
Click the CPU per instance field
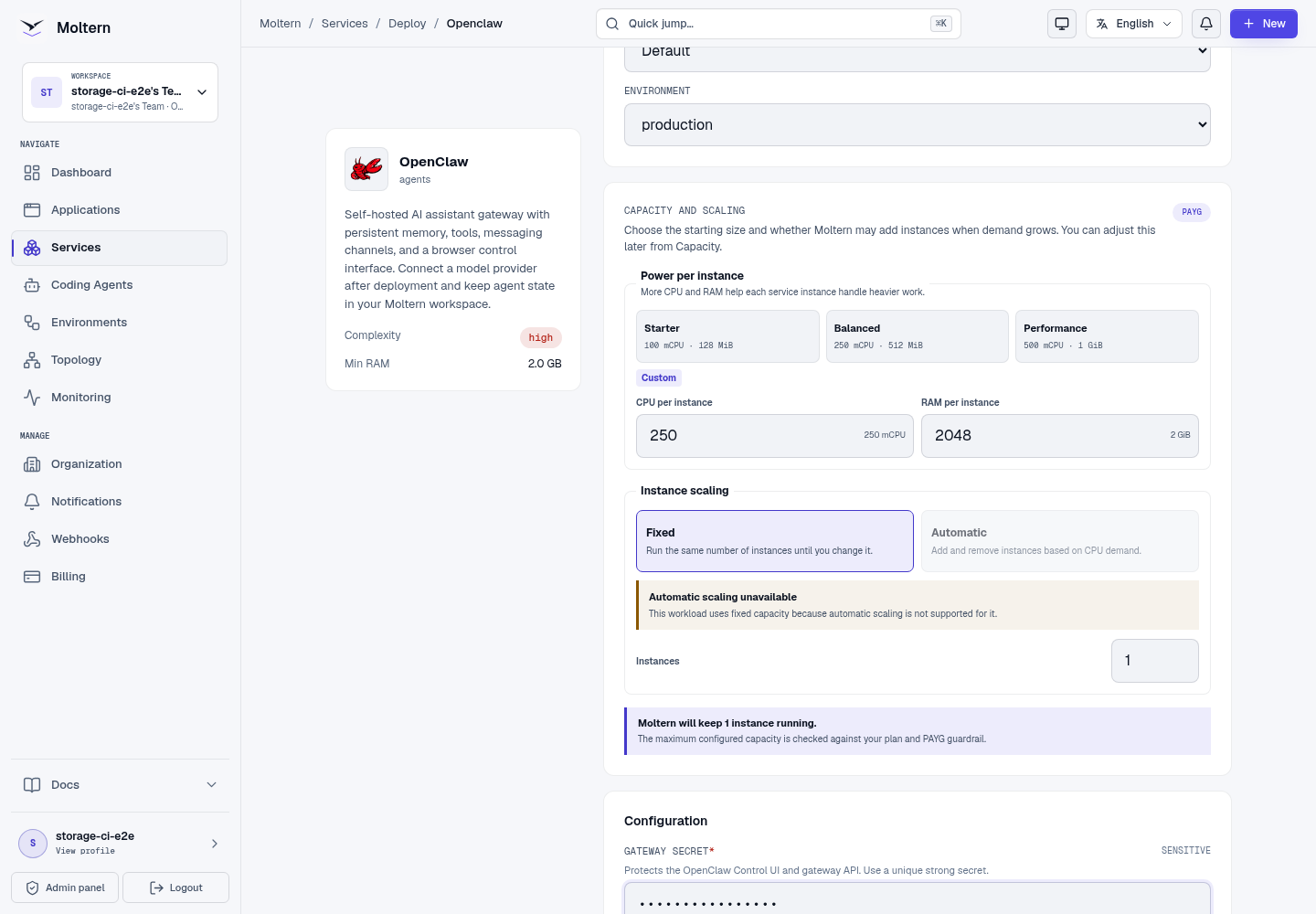pyautogui.click(x=775, y=436)
